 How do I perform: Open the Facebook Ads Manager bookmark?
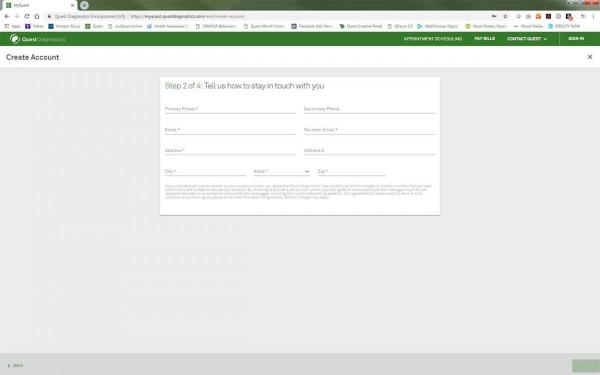(312, 26)
